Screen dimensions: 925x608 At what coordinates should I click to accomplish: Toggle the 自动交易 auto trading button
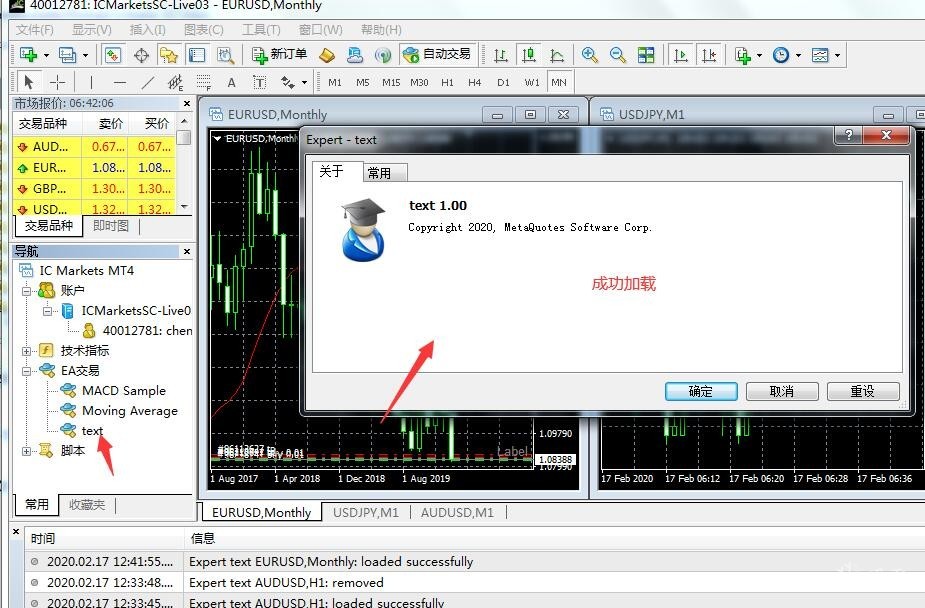tap(437, 55)
